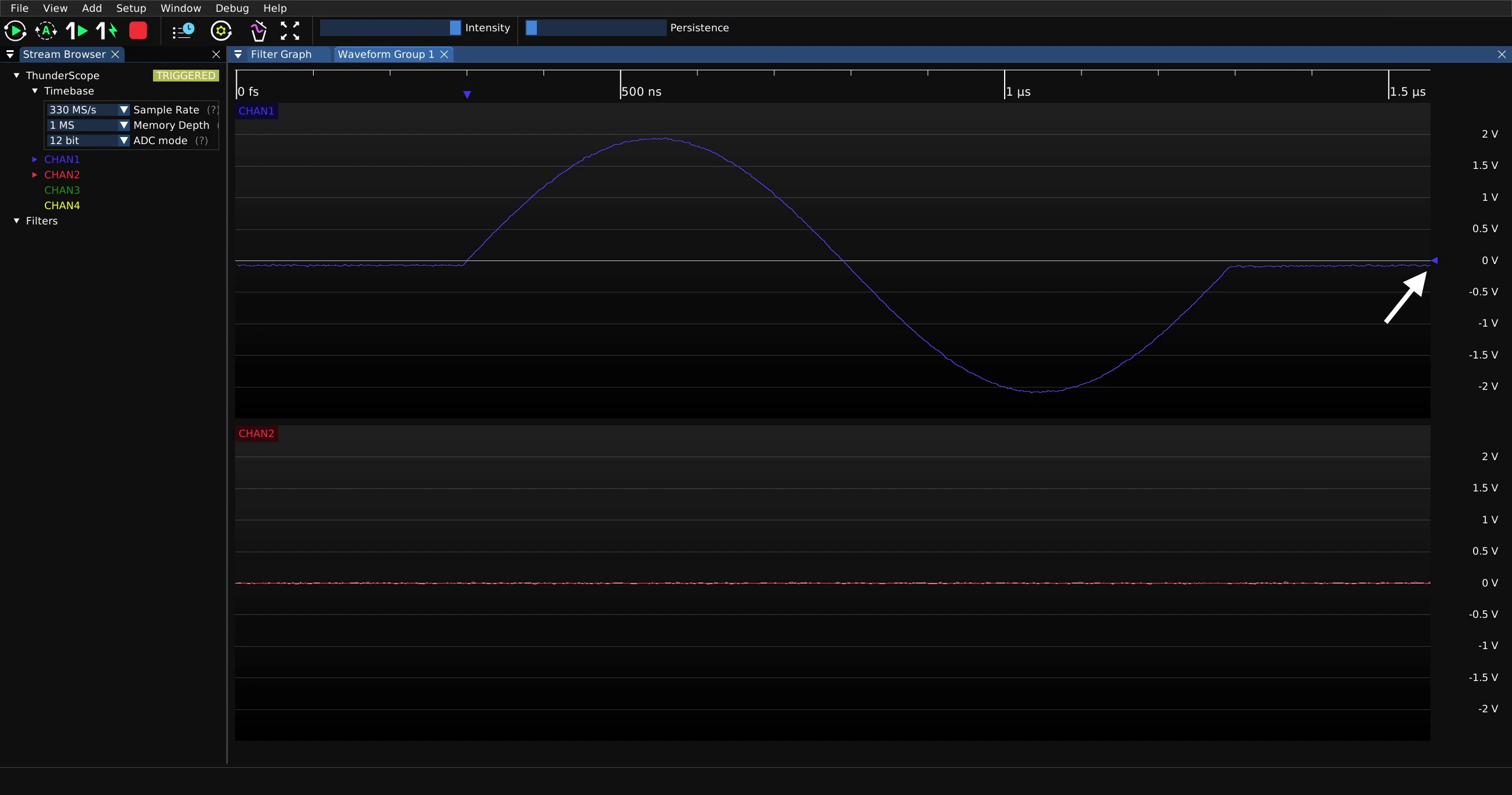Image resolution: width=1512 pixels, height=795 pixels.
Task: Open the 330 MS/s sample rate dropdown
Action: click(x=88, y=110)
